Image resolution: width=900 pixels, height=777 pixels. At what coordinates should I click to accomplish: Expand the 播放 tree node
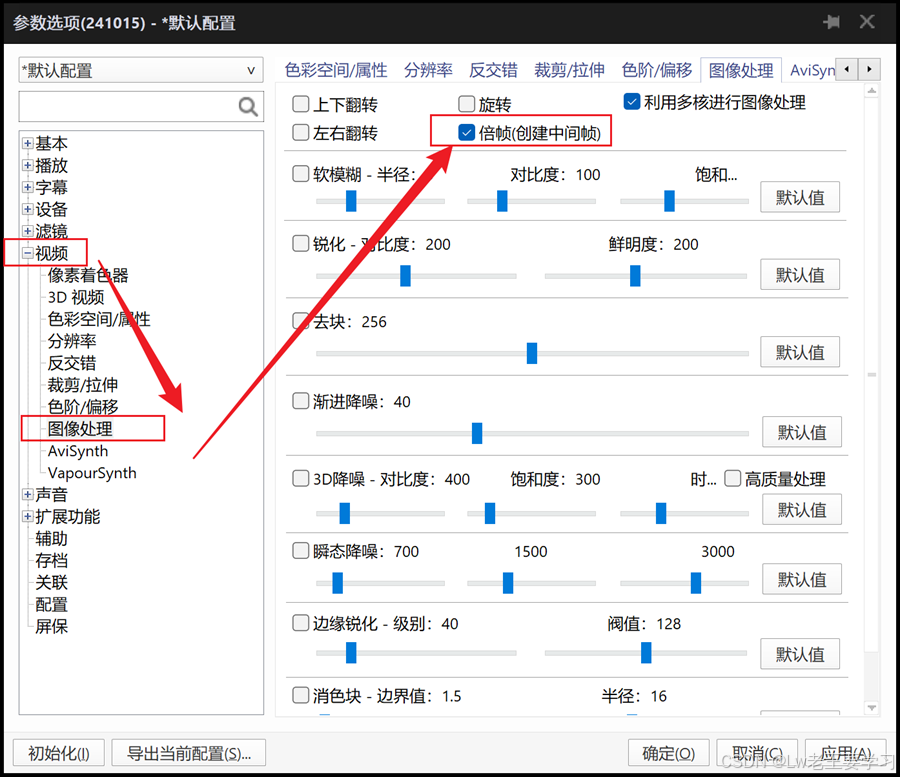click(28, 165)
